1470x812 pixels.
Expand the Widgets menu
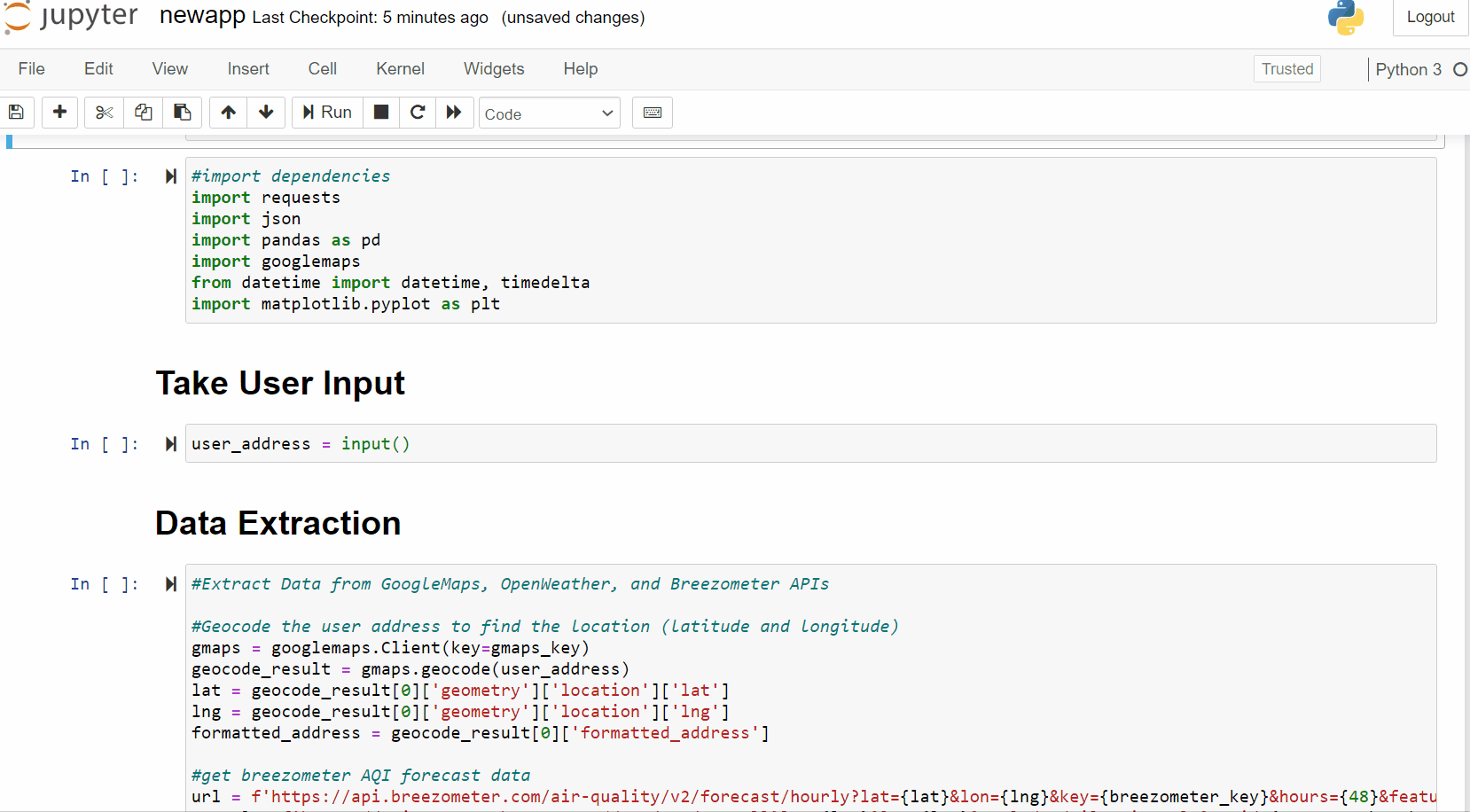pos(494,69)
